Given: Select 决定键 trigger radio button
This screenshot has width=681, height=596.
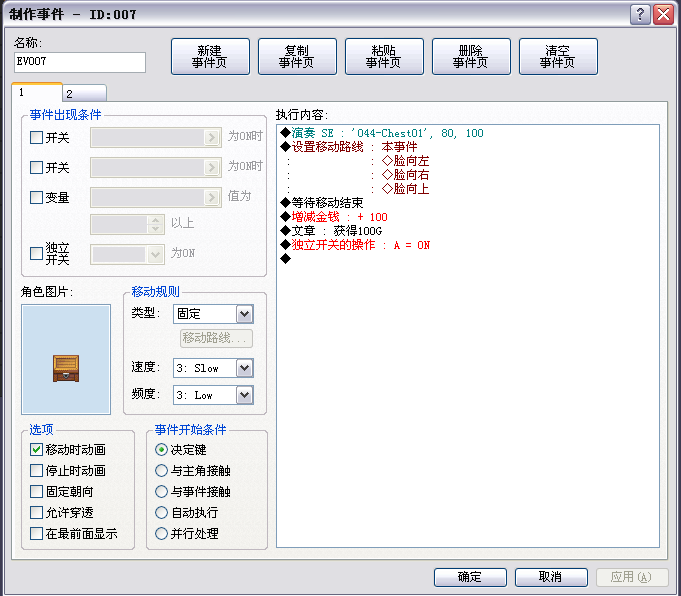Looking at the screenshot, I should tap(161, 450).
